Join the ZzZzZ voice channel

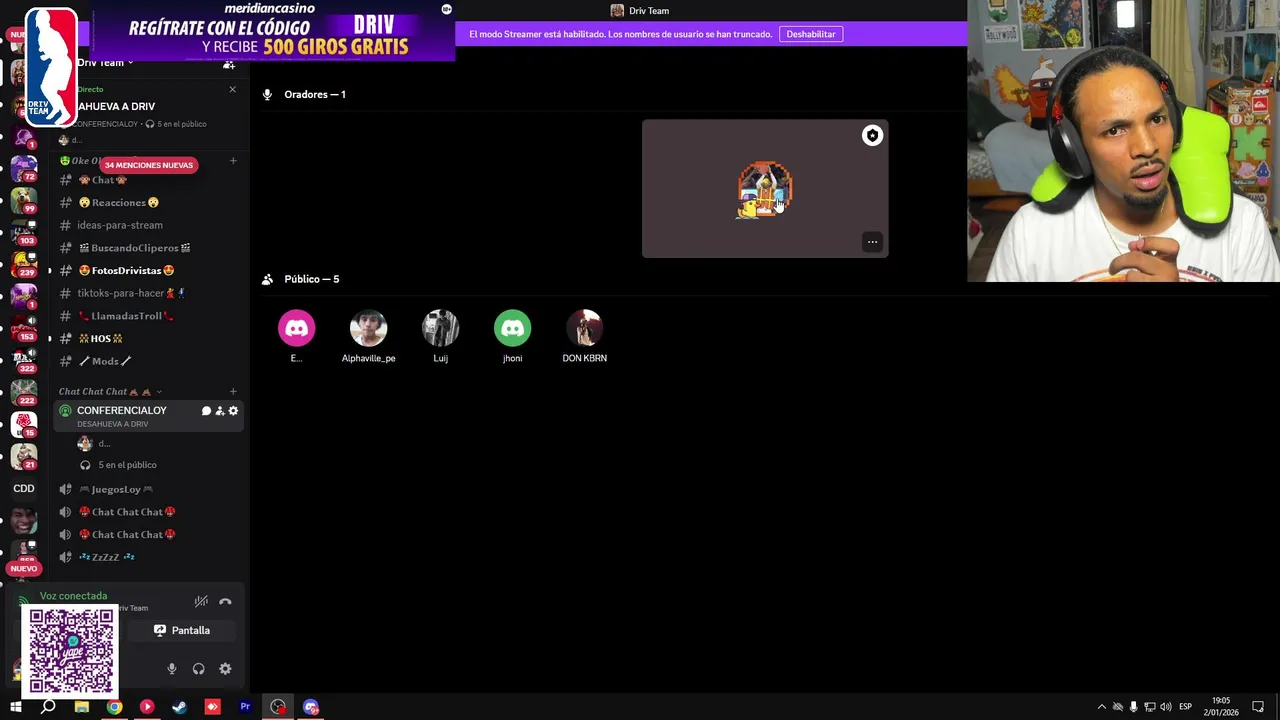(148, 557)
